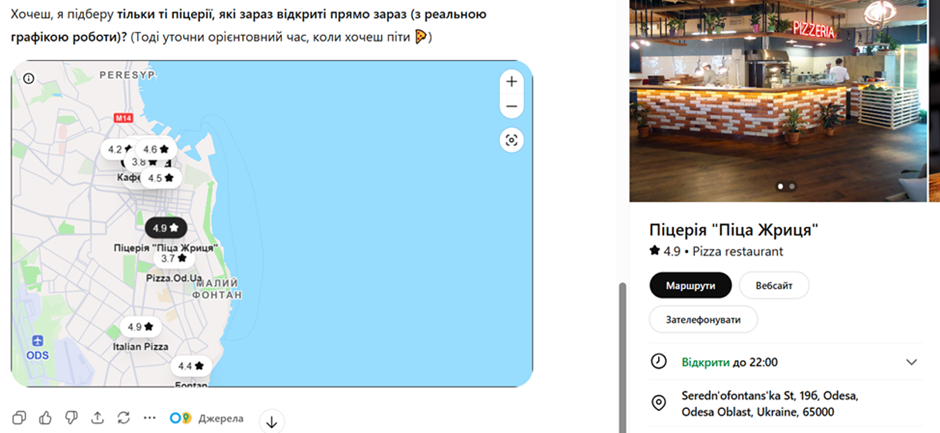The height and width of the screenshot is (433, 940).
Task: Open the Джерела sources list
Action: click(206, 418)
